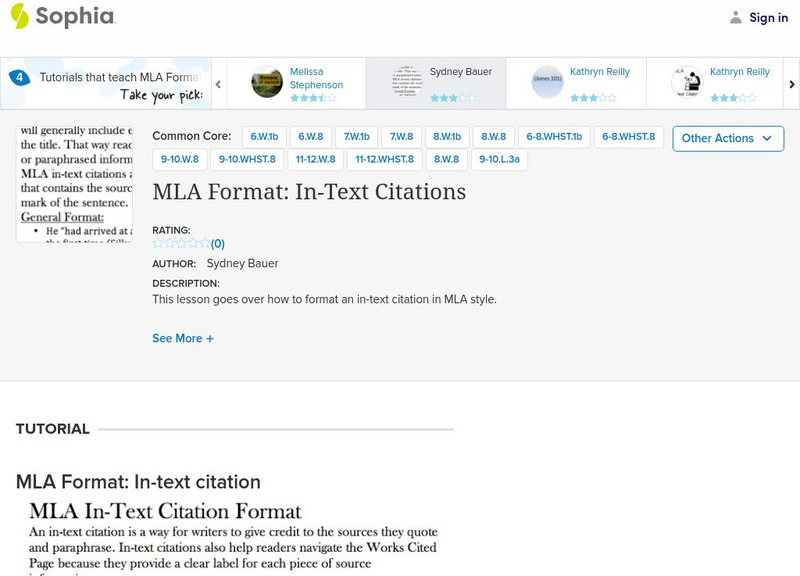Open the tutorial preview thumbnail image

[74, 184]
